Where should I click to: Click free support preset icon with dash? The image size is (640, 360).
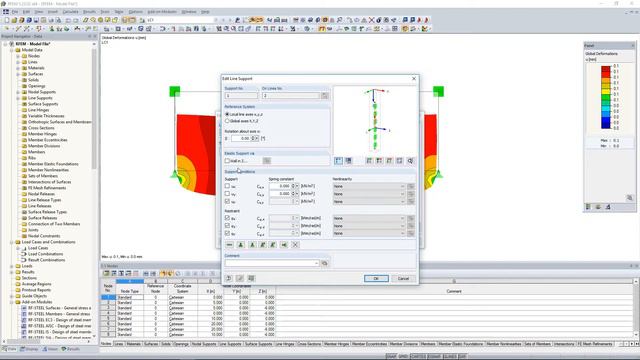[229, 245]
